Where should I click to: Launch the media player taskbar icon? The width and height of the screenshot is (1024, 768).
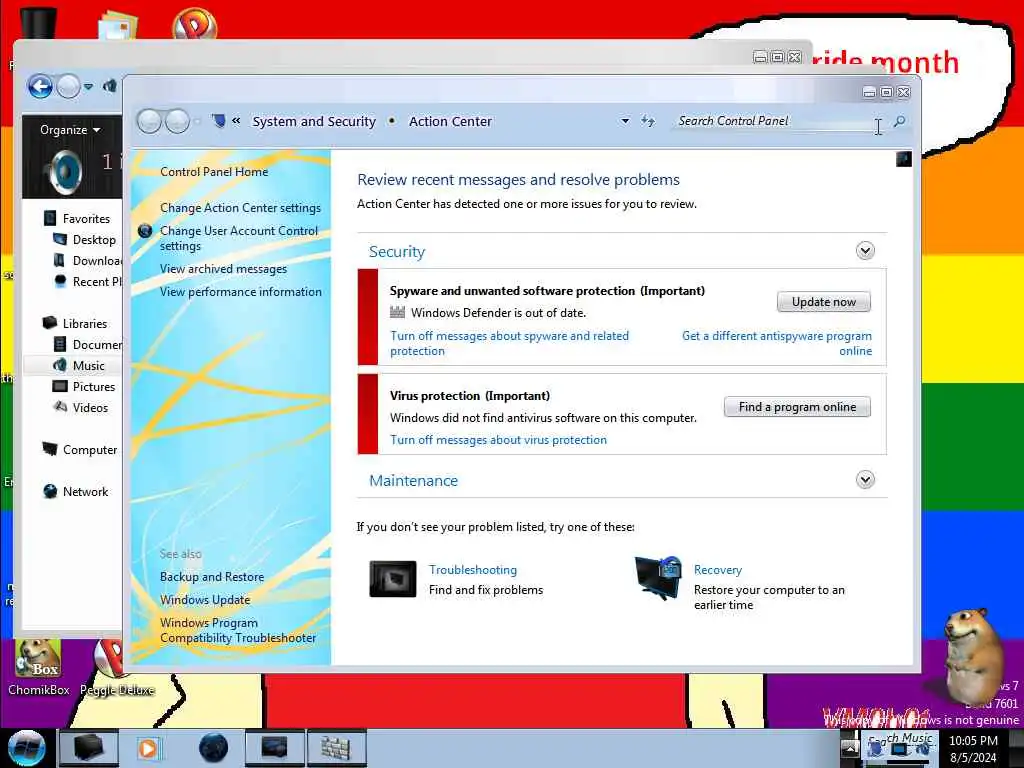148,748
